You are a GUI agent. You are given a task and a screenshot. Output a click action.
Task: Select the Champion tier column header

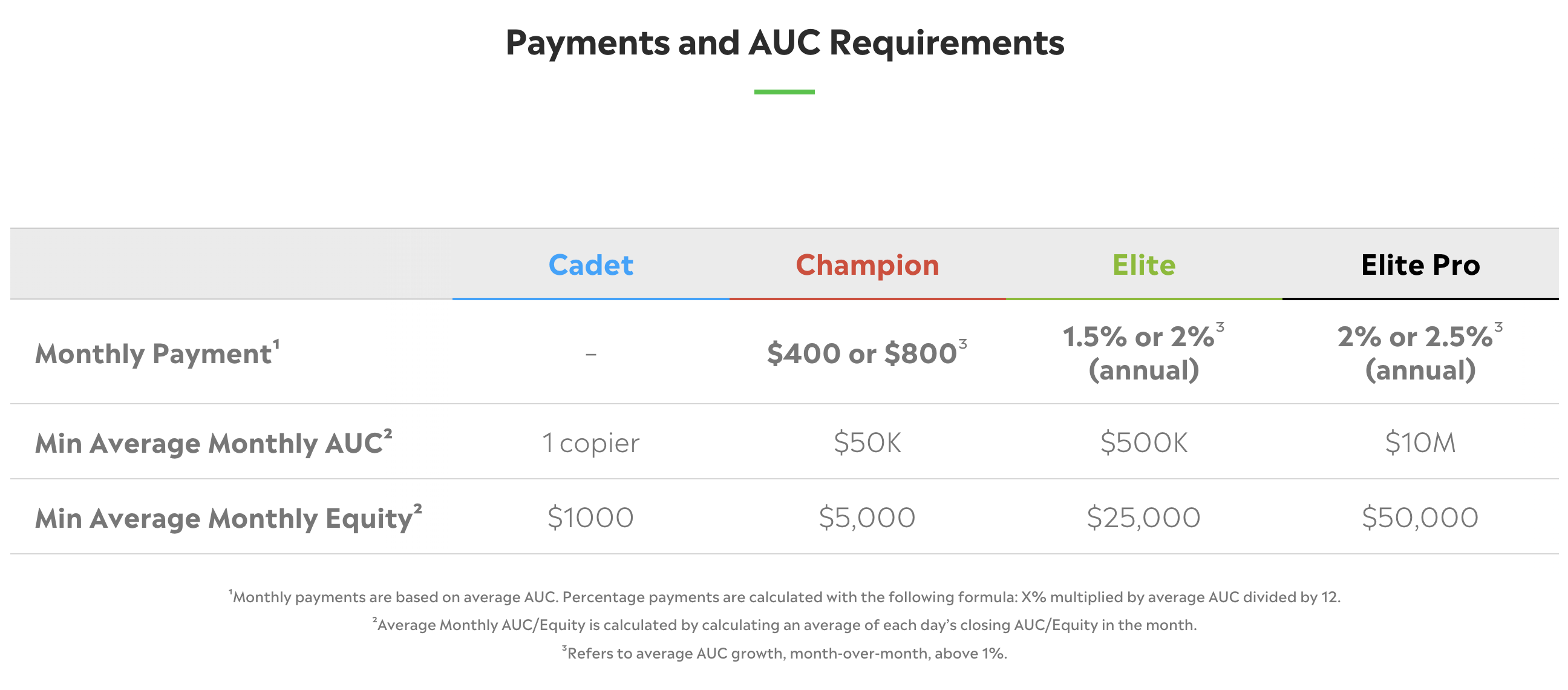click(867, 265)
